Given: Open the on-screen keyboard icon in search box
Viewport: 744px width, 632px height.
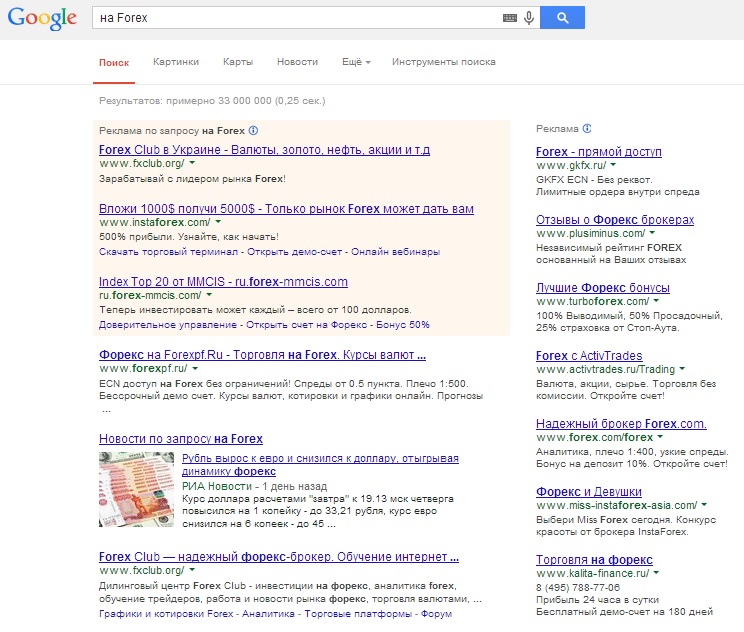Looking at the screenshot, I should [x=510, y=18].
